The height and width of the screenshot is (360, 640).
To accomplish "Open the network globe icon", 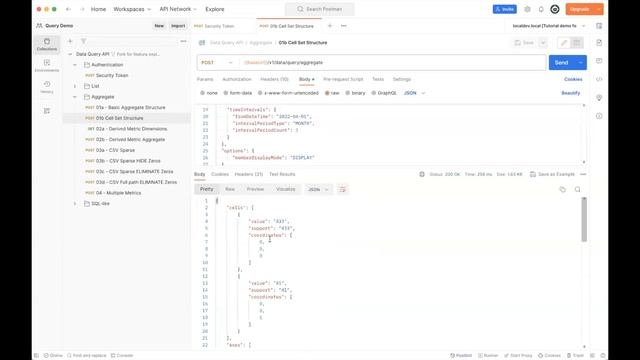I will pyautogui.click(x=422, y=174).
